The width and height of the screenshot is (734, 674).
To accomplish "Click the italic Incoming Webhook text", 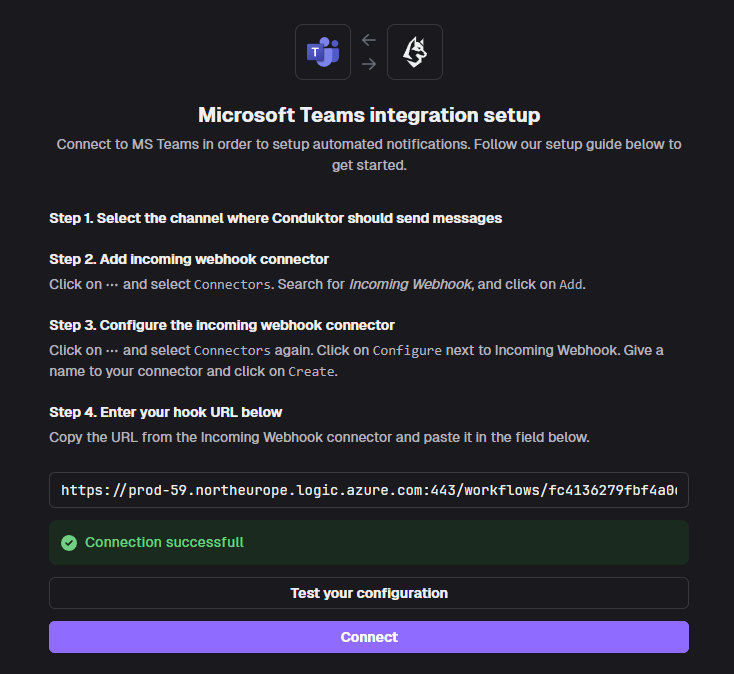I will tap(411, 285).
